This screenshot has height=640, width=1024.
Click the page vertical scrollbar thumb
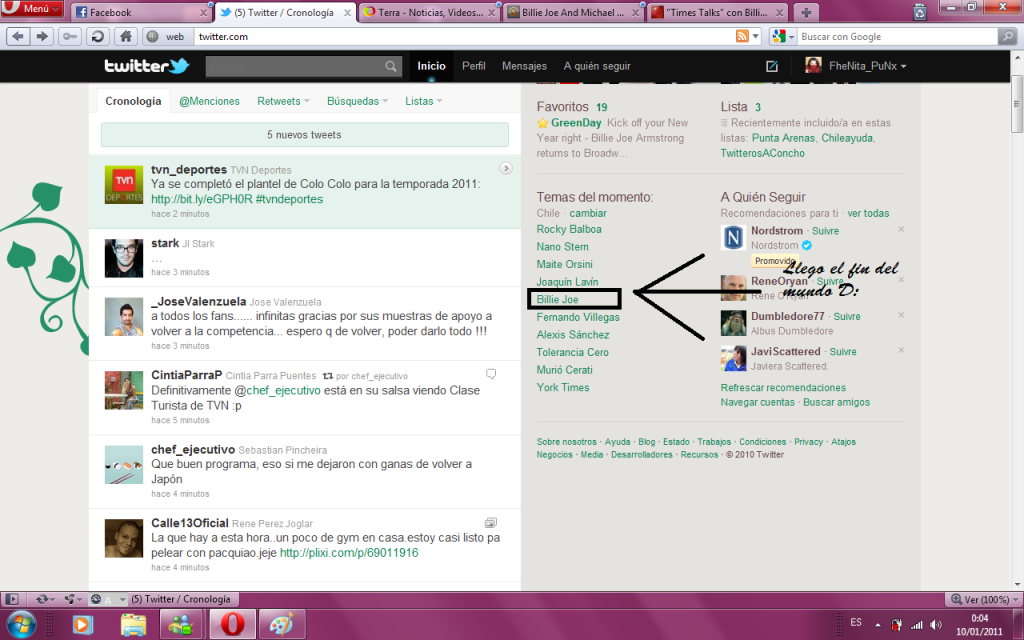(x=1017, y=104)
